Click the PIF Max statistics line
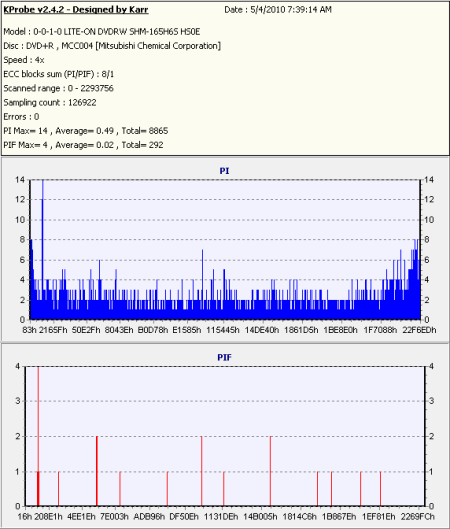 (x=83, y=145)
